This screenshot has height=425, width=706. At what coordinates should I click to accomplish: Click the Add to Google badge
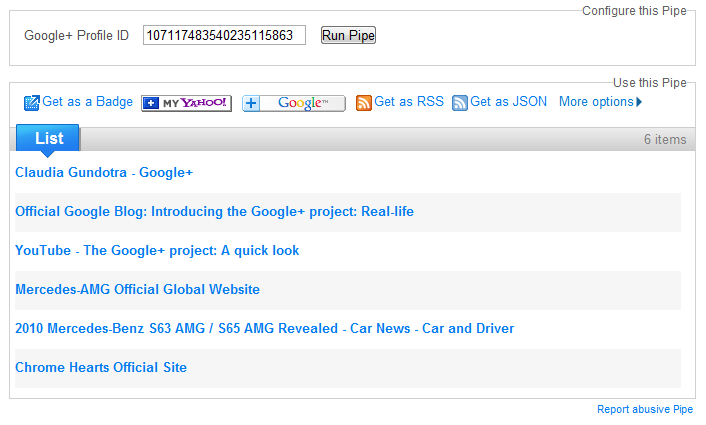click(294, 103)
